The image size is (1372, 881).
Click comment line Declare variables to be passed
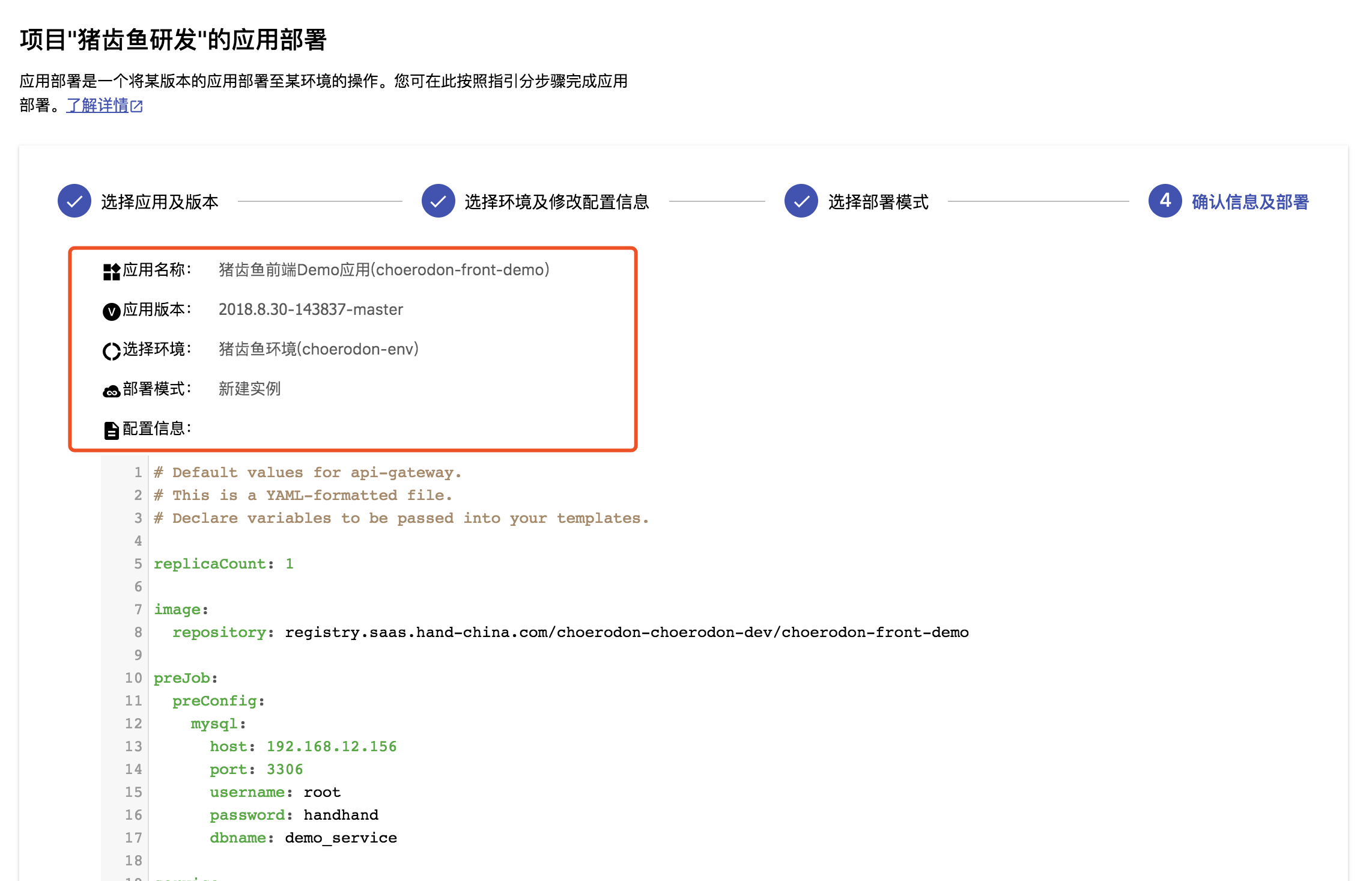[401, 518]
